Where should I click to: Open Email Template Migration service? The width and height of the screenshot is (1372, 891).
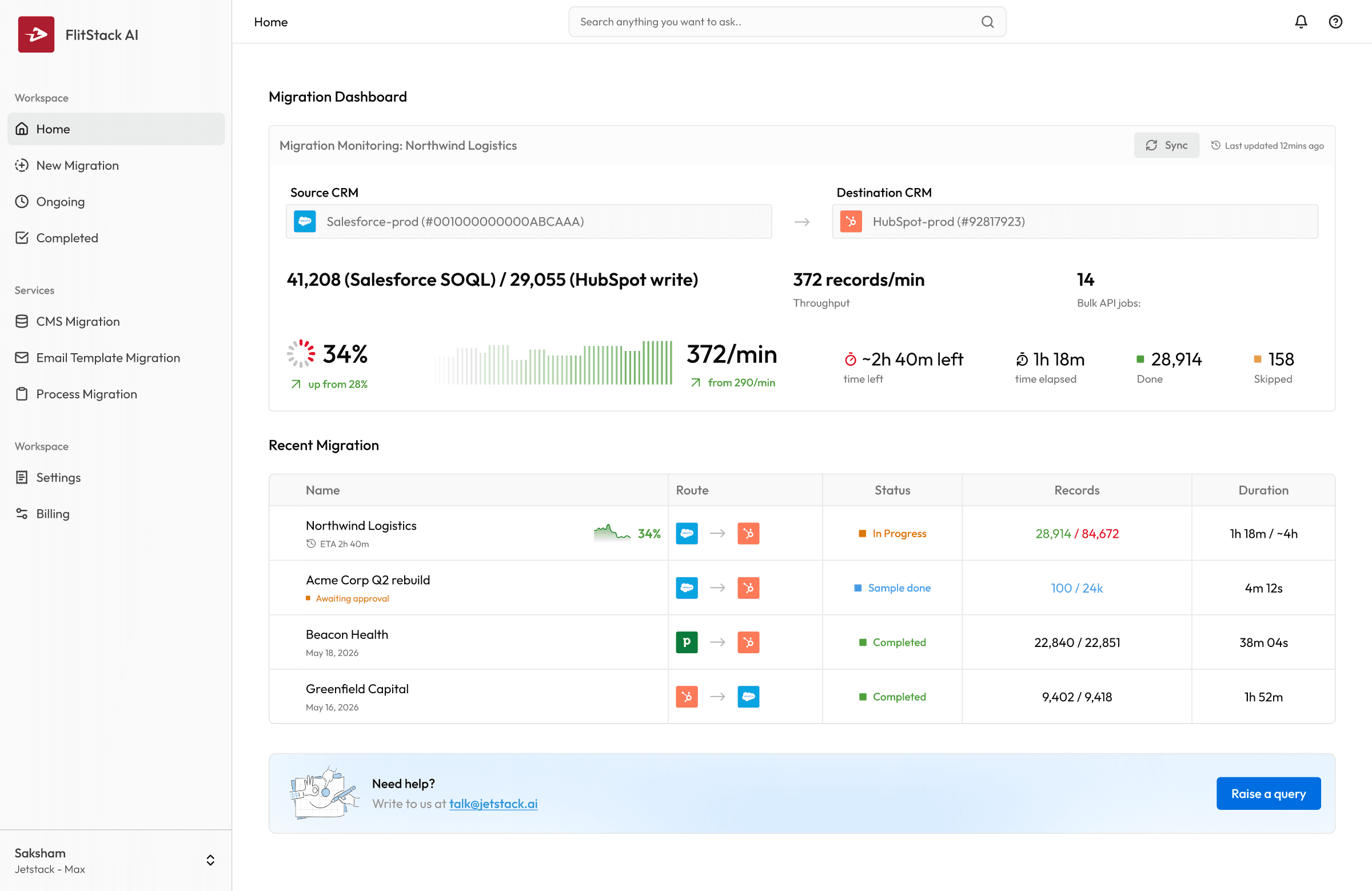pyautogui.click(x=116, y=358)
